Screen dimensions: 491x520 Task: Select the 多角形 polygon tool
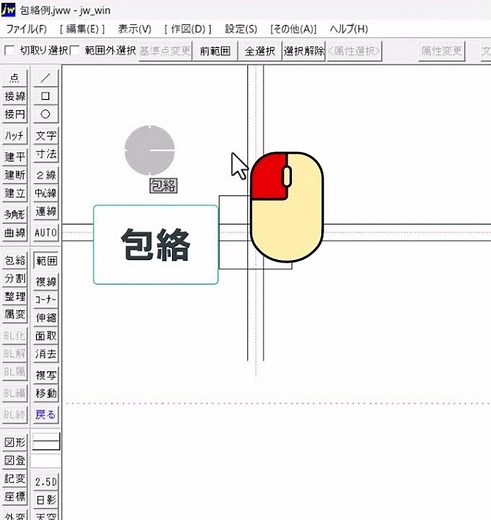tap(15, 214)
